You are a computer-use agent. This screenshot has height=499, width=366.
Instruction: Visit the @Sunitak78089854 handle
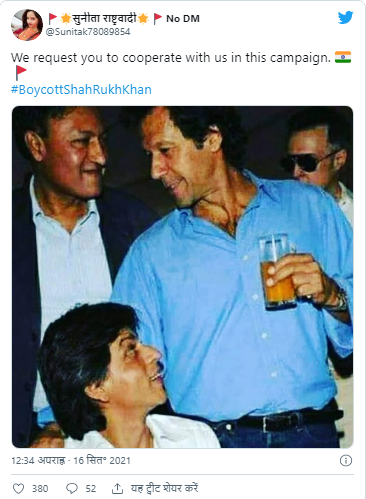click(88, 32)
